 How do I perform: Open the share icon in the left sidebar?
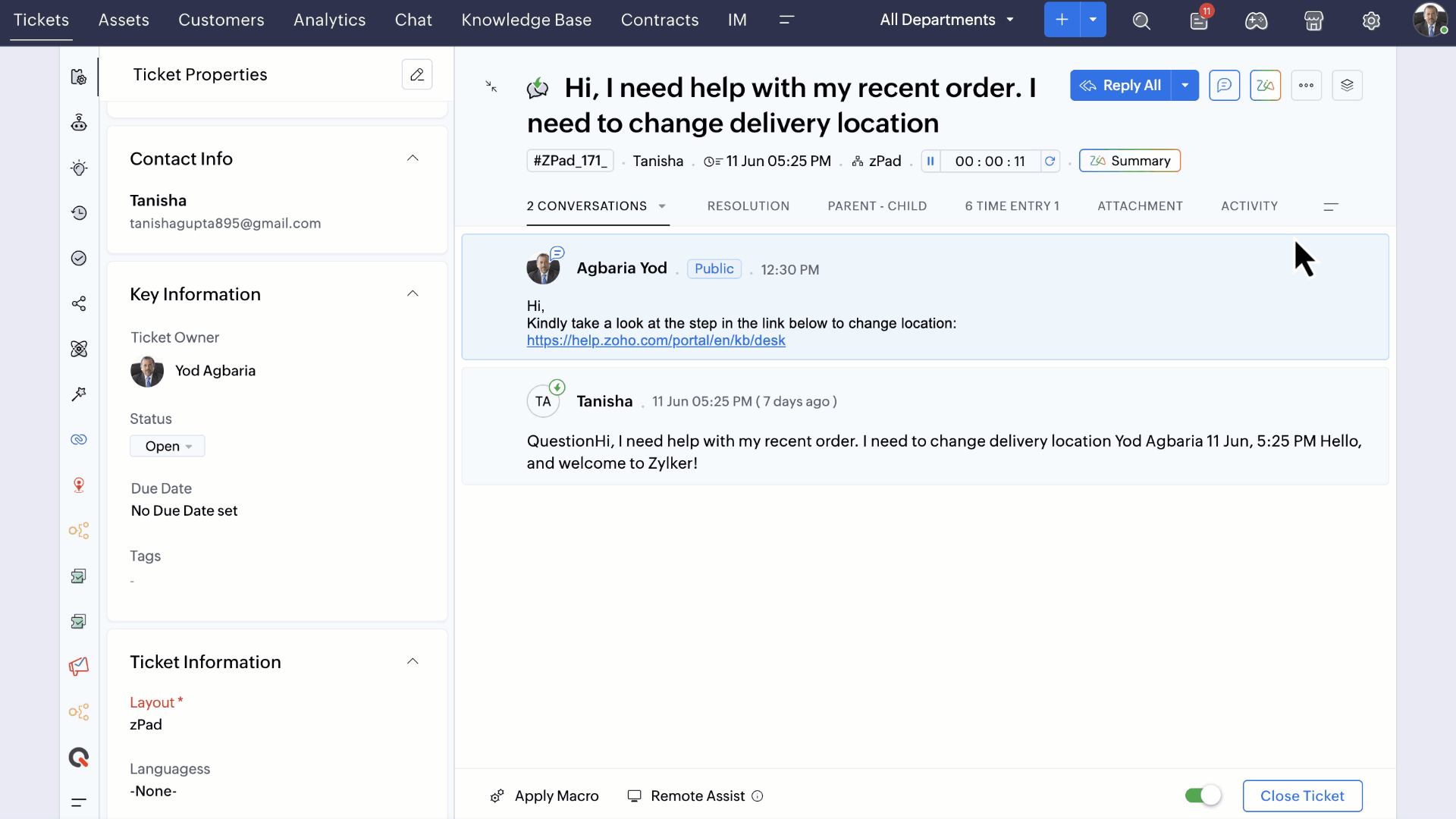pos(79,304)
